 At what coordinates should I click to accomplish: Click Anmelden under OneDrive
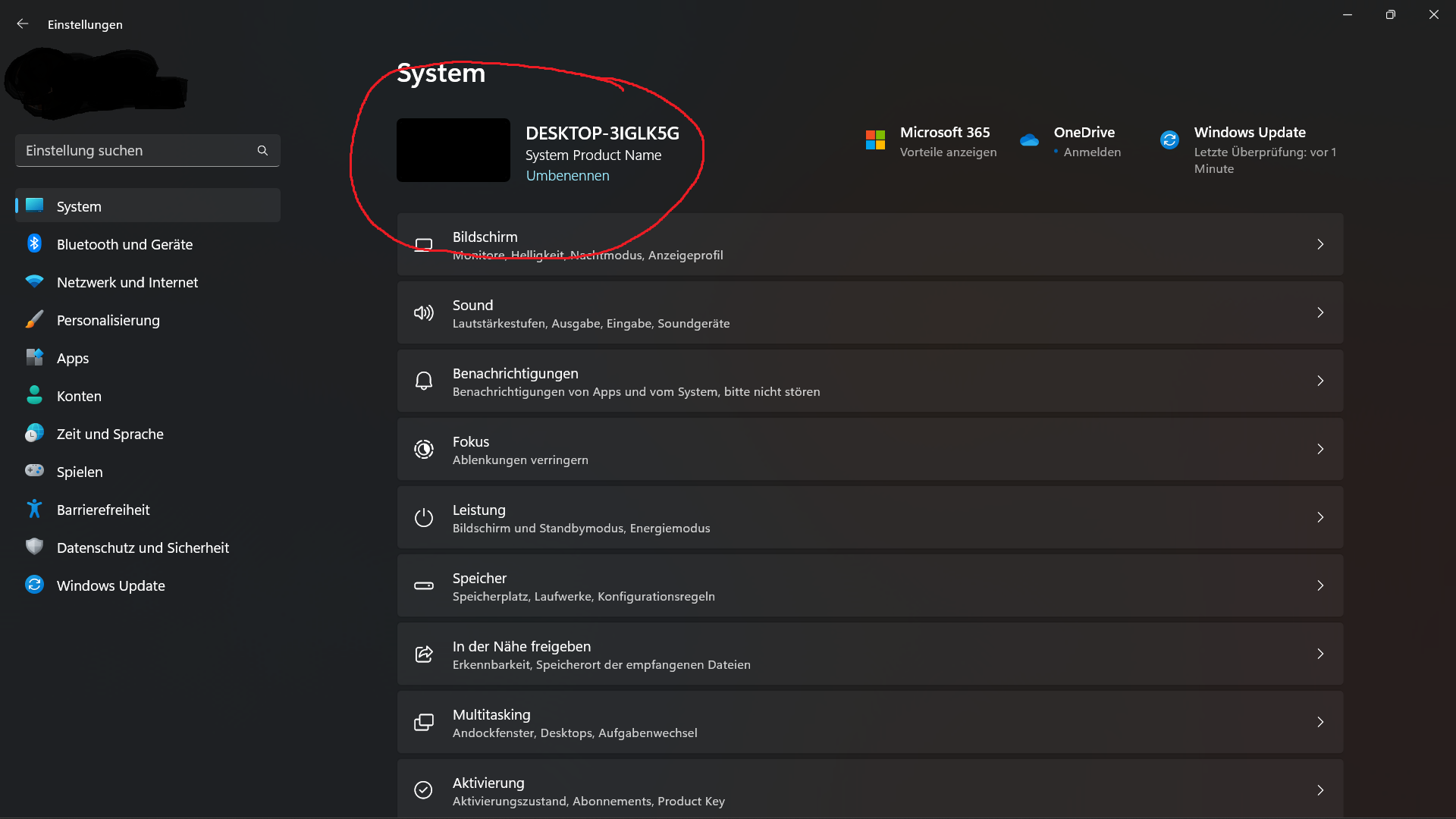pos(1092,152)
